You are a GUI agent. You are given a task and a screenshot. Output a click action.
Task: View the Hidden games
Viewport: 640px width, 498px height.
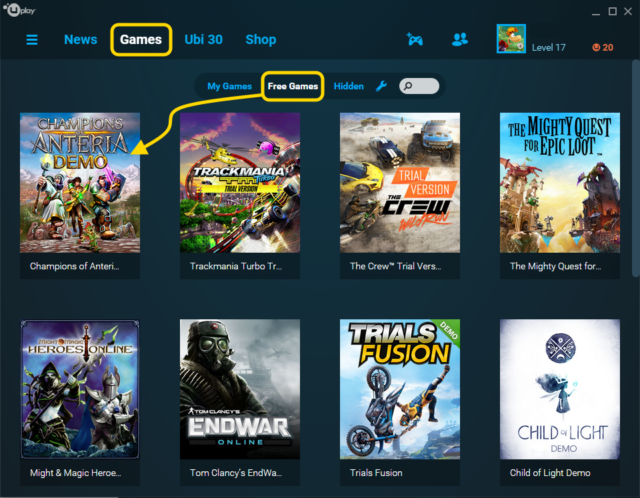coord(349,86)
